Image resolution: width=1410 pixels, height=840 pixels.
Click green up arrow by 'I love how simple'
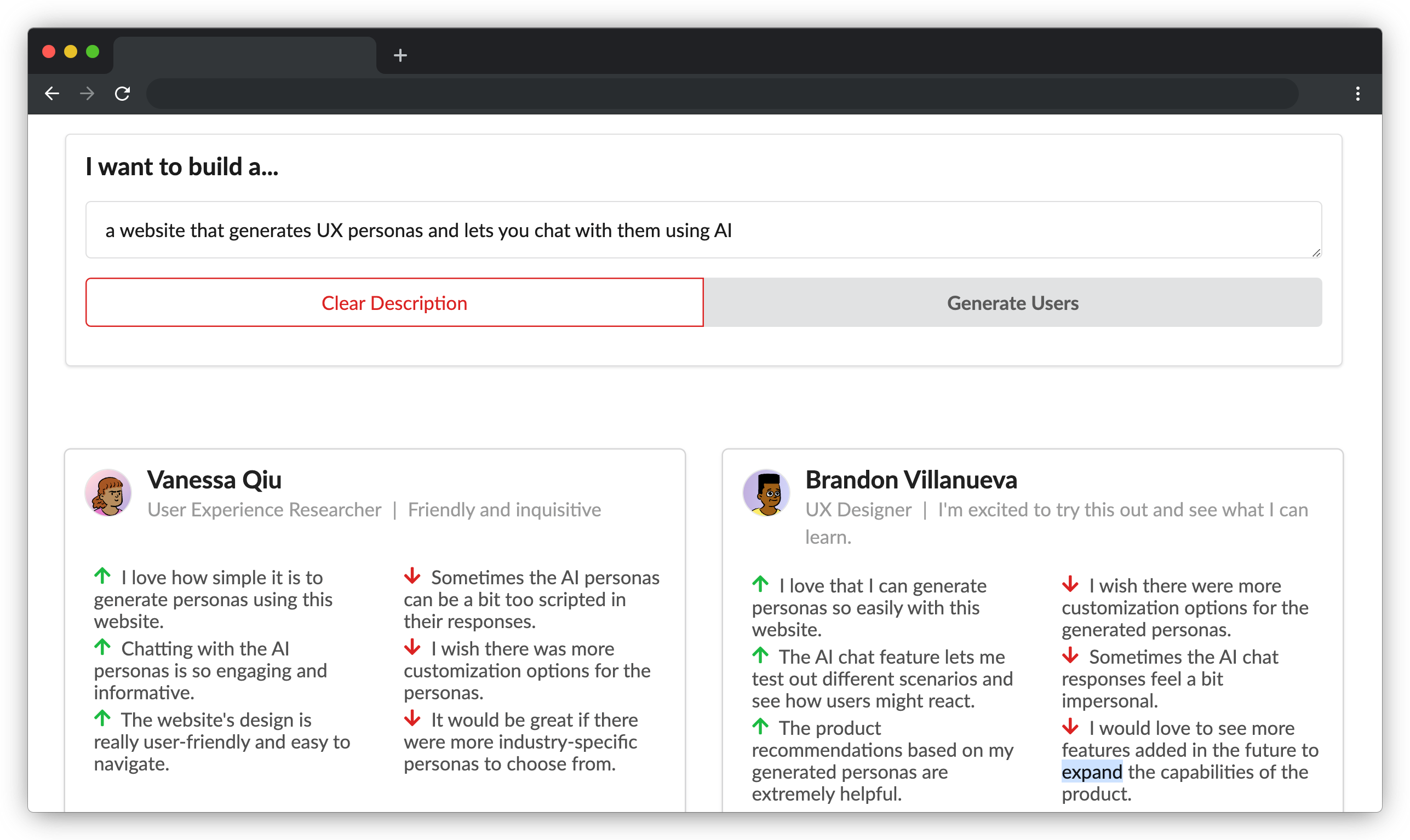(102, 576)
